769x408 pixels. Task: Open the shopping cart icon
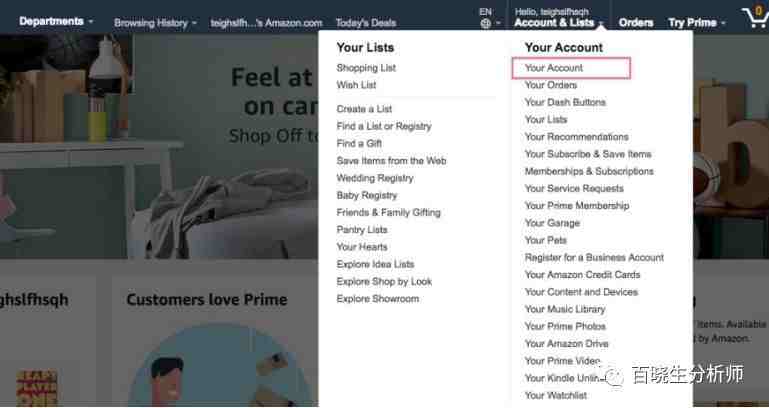click(x=756, y=18)
